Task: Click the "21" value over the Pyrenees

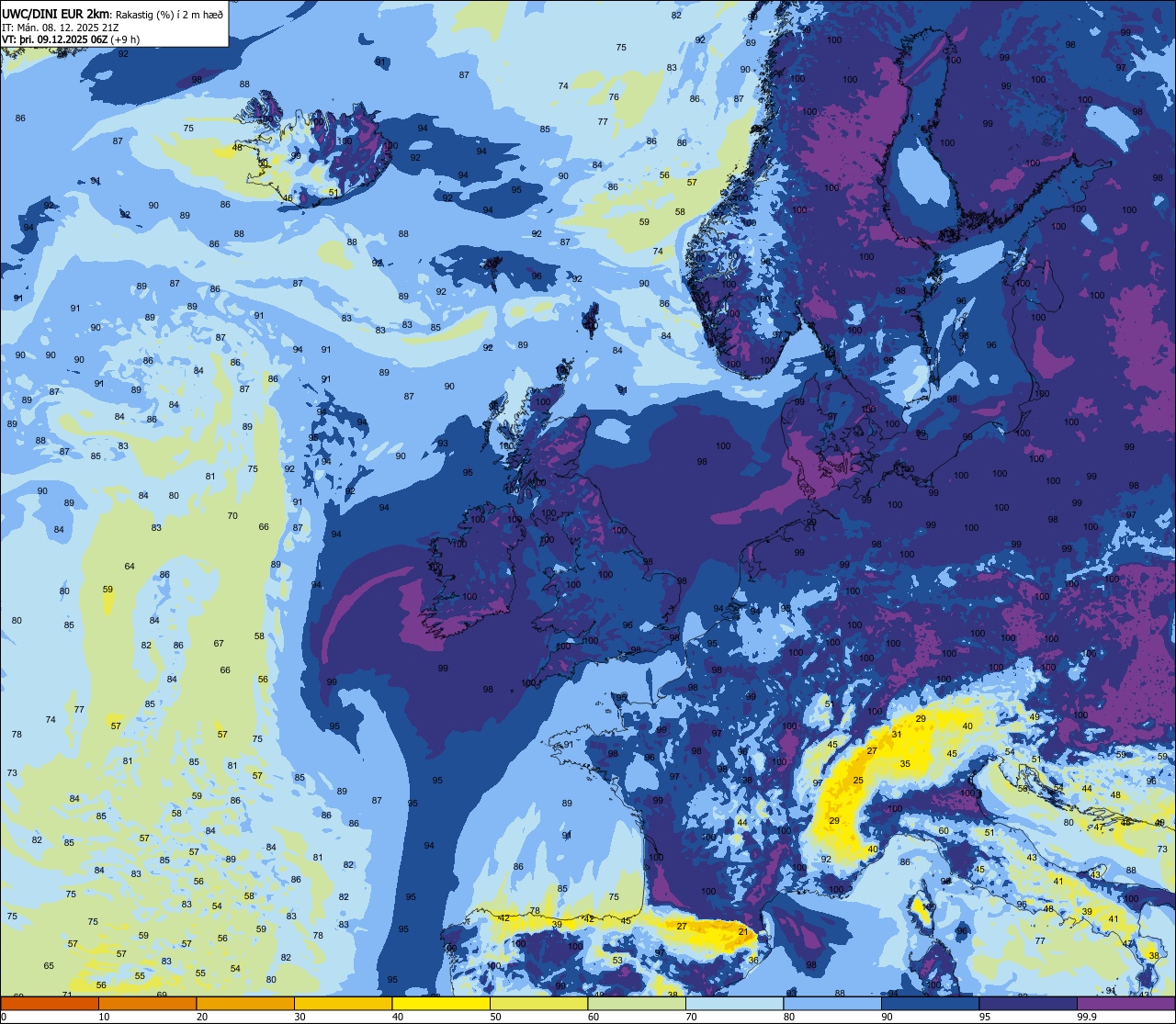Action: [x=743, y=931]
